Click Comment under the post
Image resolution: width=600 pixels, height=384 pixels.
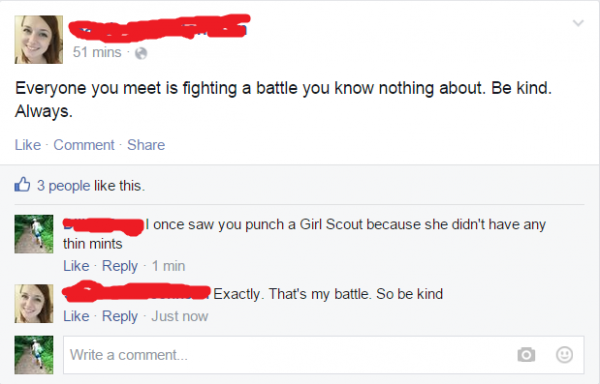84,145
